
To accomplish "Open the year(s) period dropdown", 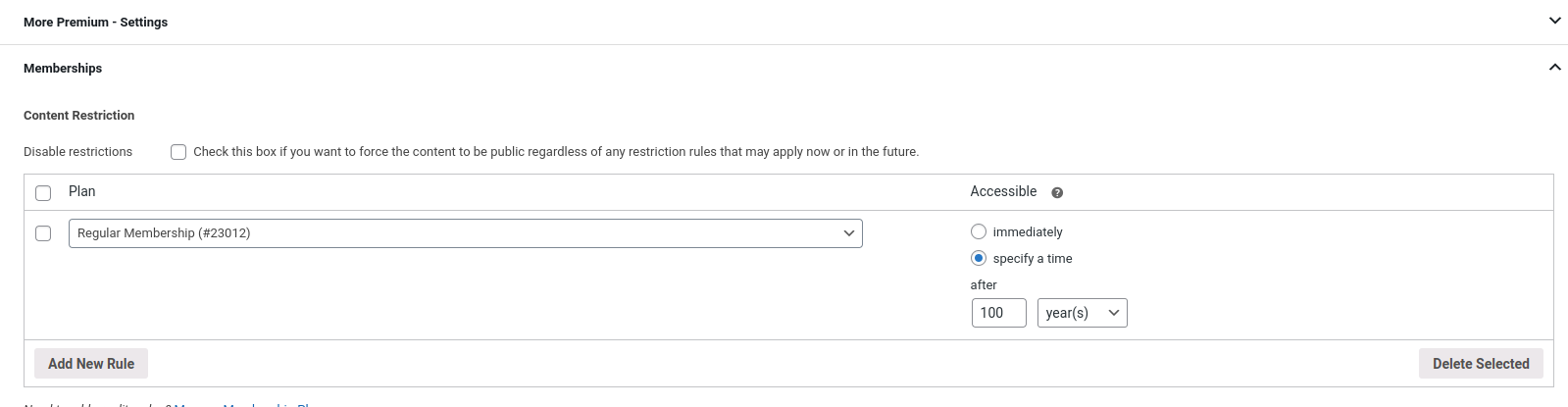I will pos(1082,313).
